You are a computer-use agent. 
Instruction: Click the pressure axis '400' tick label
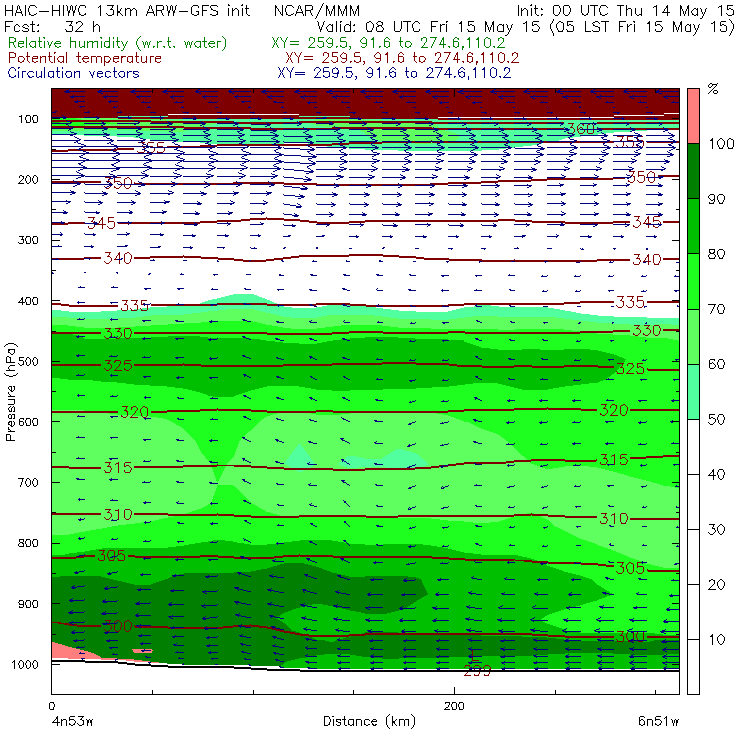click(28, 301)
